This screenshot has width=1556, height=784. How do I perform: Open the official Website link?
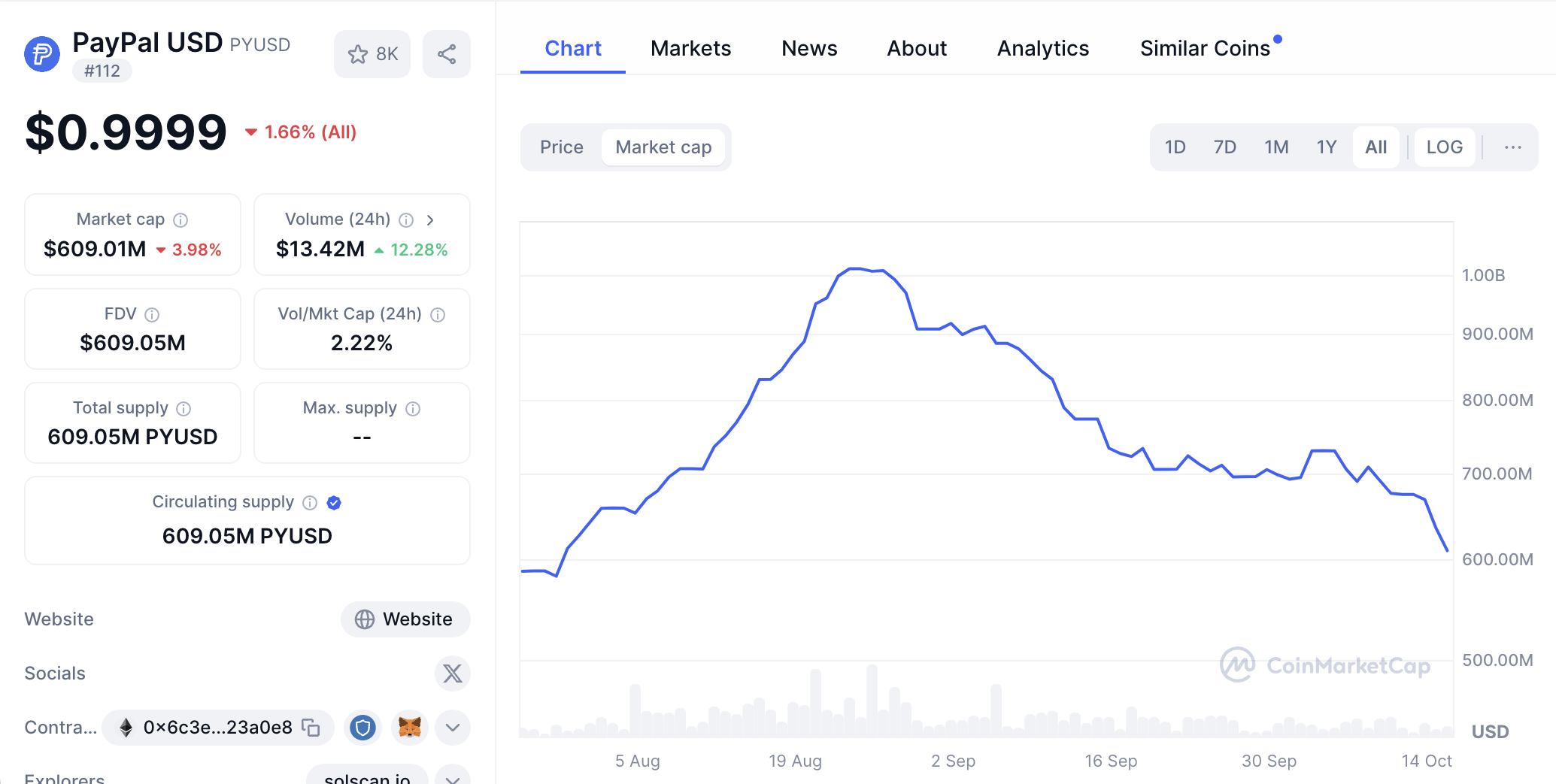pyautogui.click(x=405, y=619)
